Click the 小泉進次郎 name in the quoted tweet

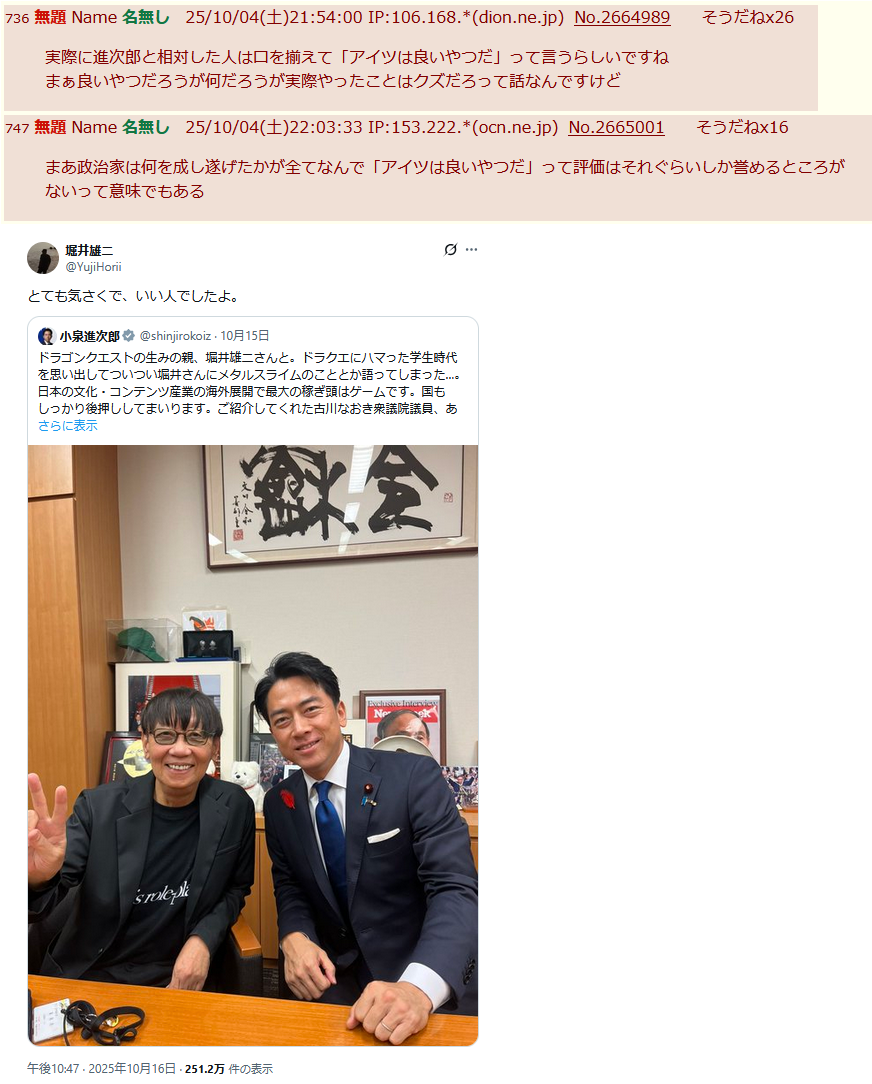[x=89, y=337]
